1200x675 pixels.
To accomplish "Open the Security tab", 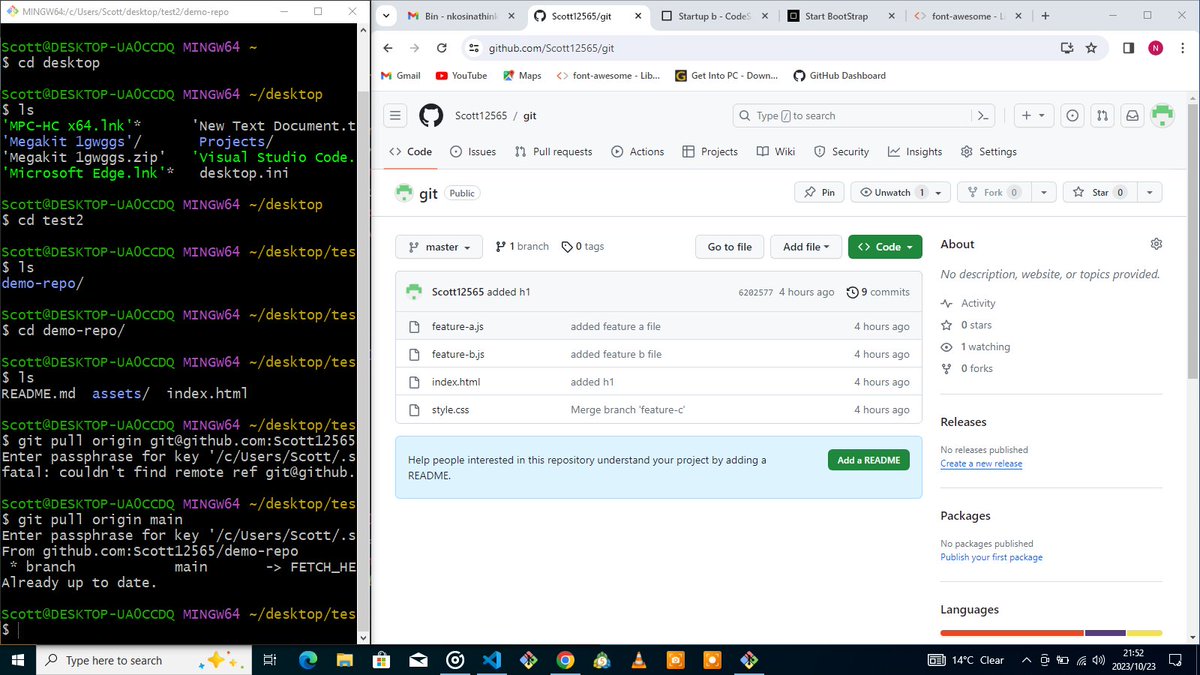I will pos(841,152).
